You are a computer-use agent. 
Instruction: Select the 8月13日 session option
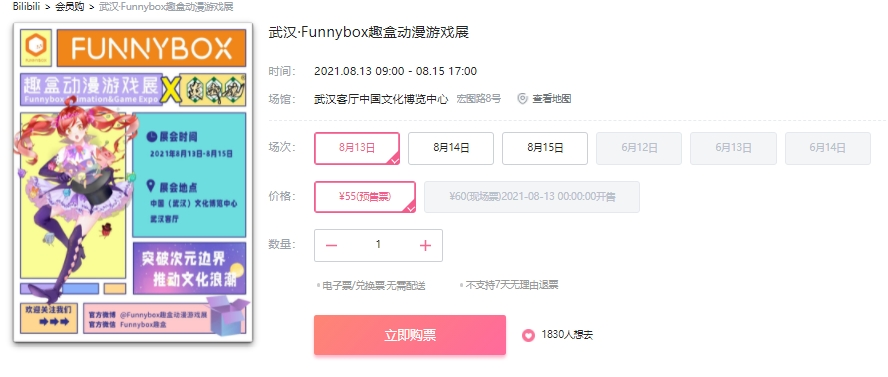click(x=357, y=148)
